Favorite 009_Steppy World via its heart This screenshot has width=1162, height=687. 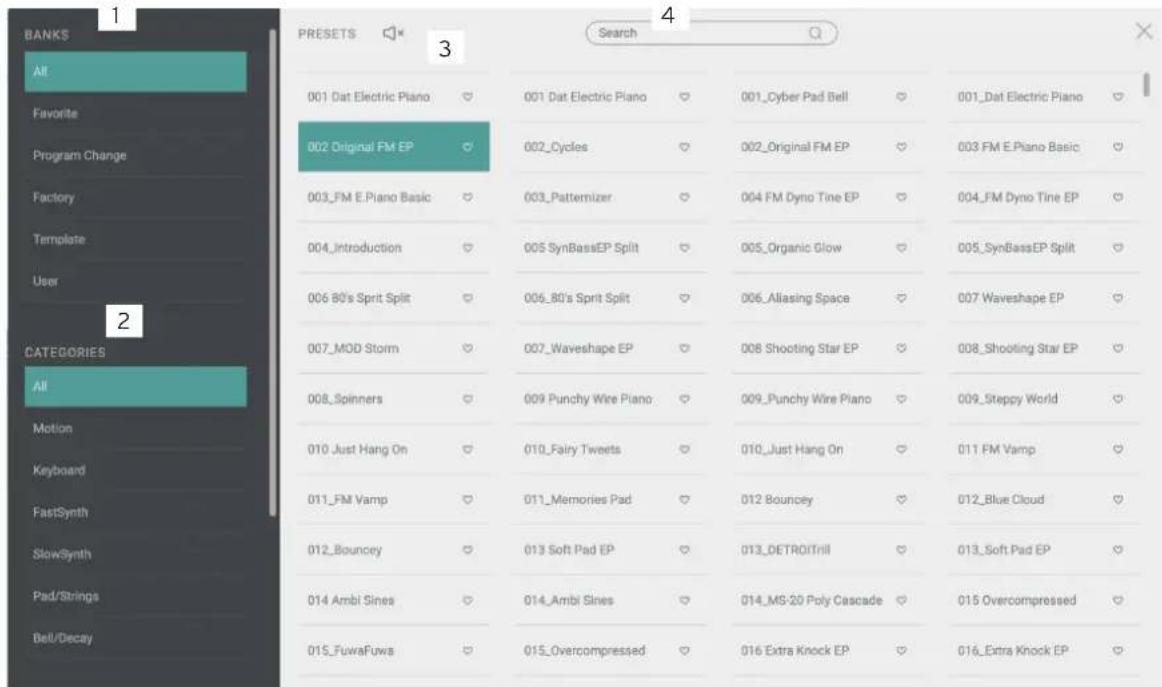1118,399
